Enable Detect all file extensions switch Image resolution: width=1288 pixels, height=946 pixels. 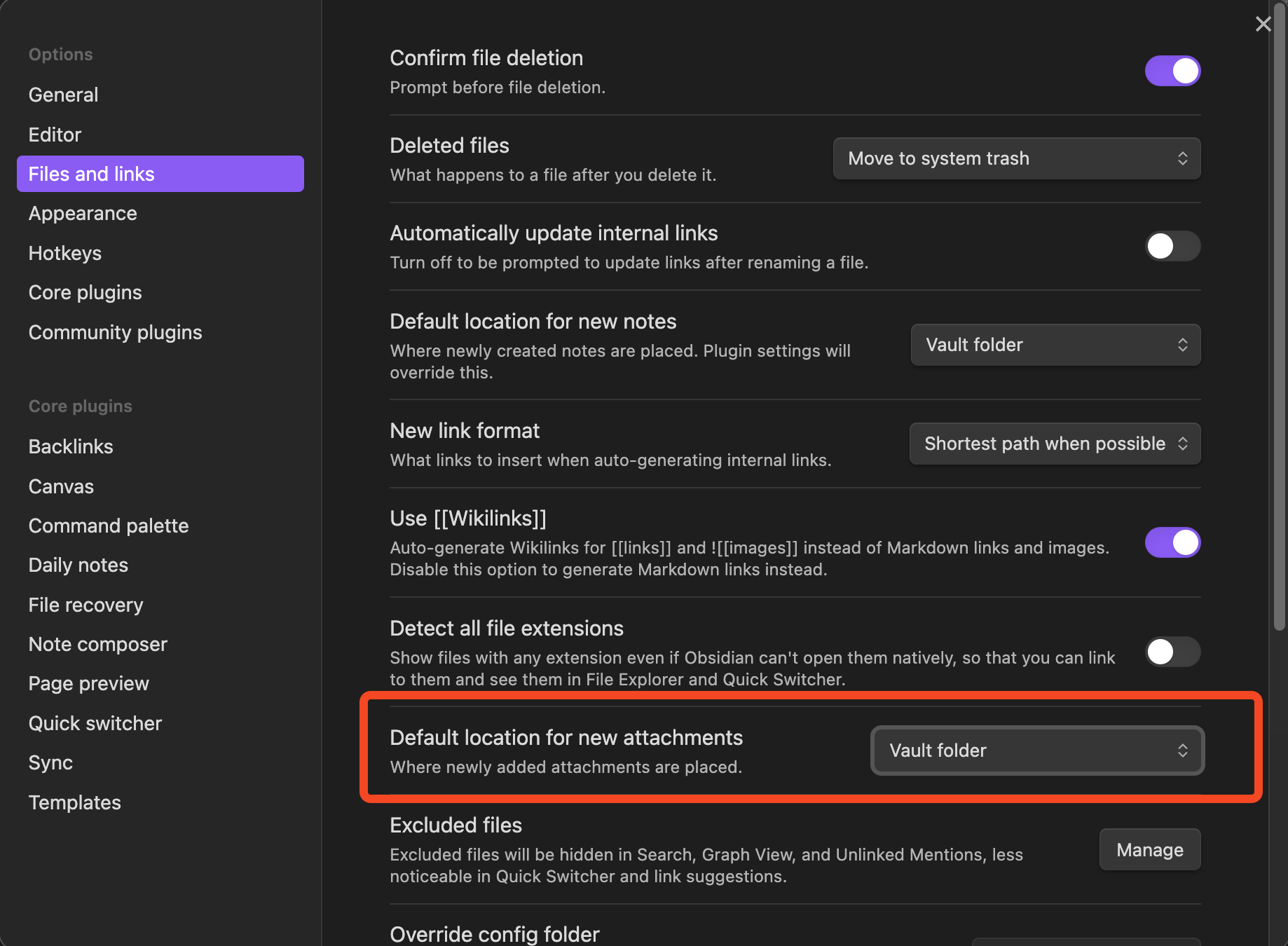(1172, 652)
